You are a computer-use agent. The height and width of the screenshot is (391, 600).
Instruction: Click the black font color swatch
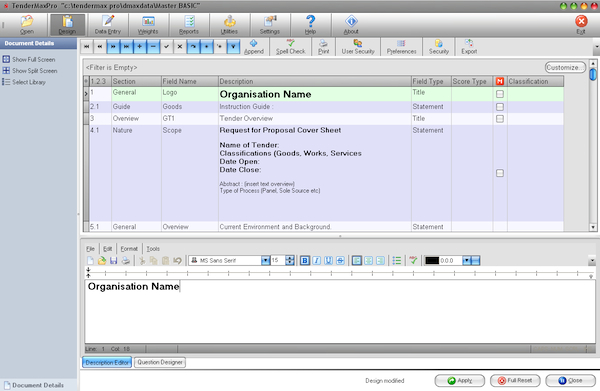click(432, 261)
